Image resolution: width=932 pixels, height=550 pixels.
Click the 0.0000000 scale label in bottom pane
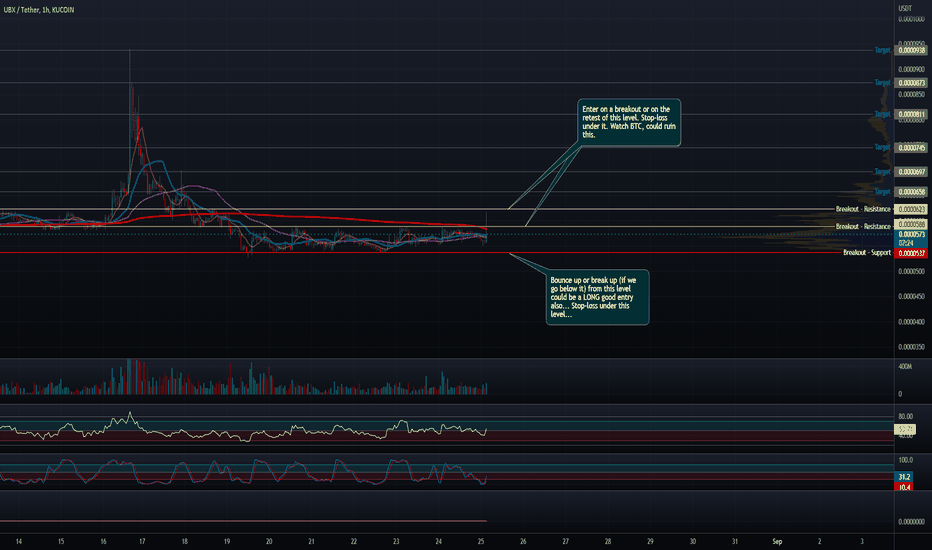(x=911, y=522)
